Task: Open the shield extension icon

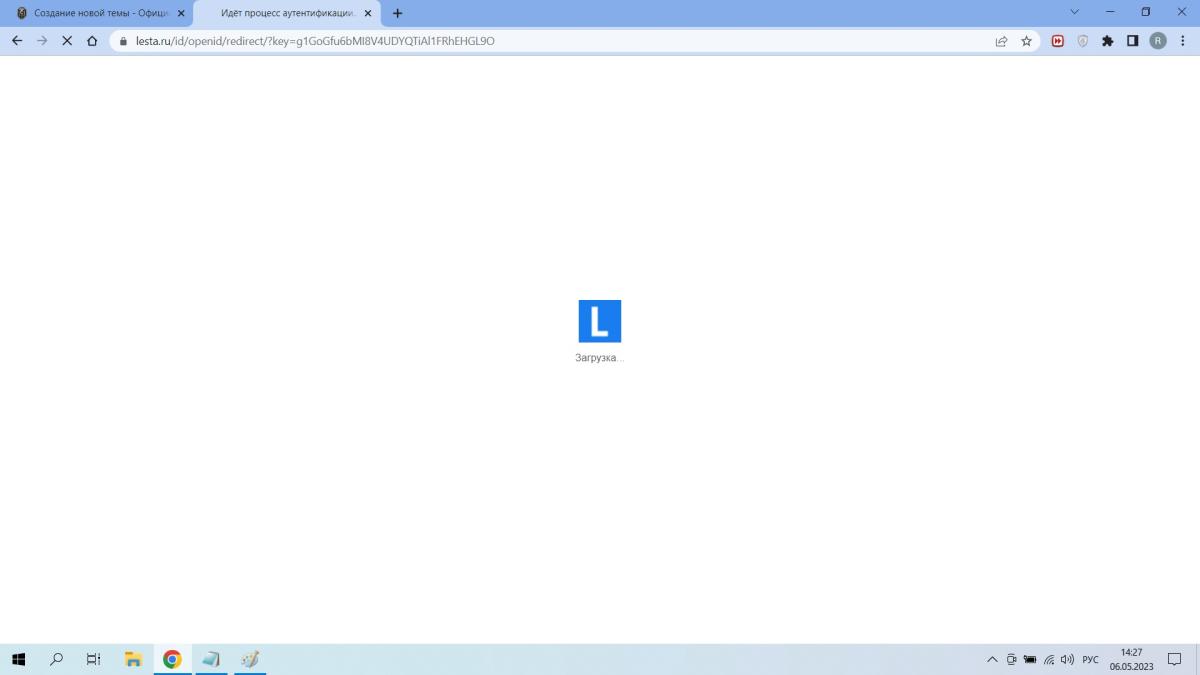Action: click(1083, 41)
